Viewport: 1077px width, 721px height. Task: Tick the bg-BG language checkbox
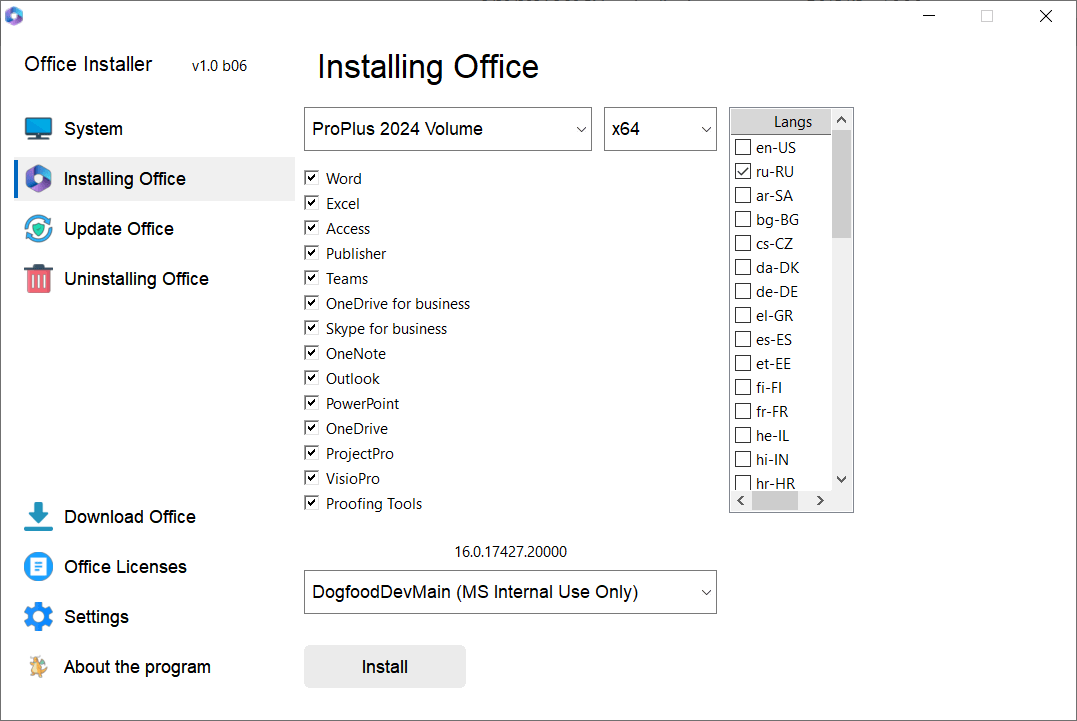[x=742, y=219]
